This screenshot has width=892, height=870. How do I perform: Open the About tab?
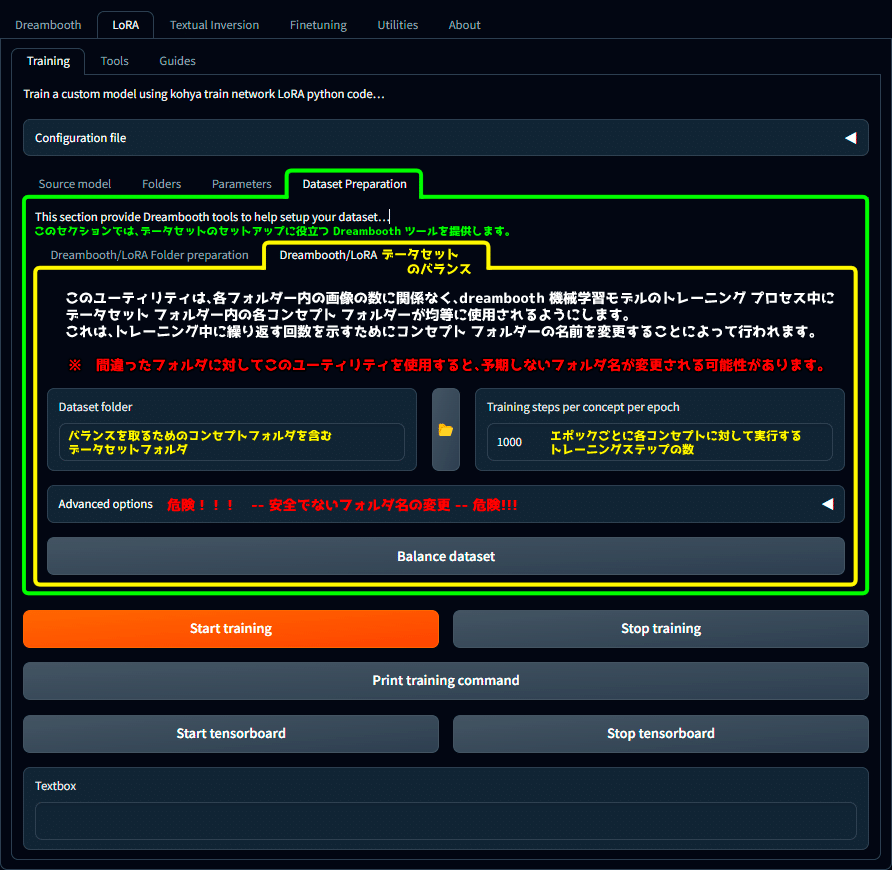coord(464,25)
